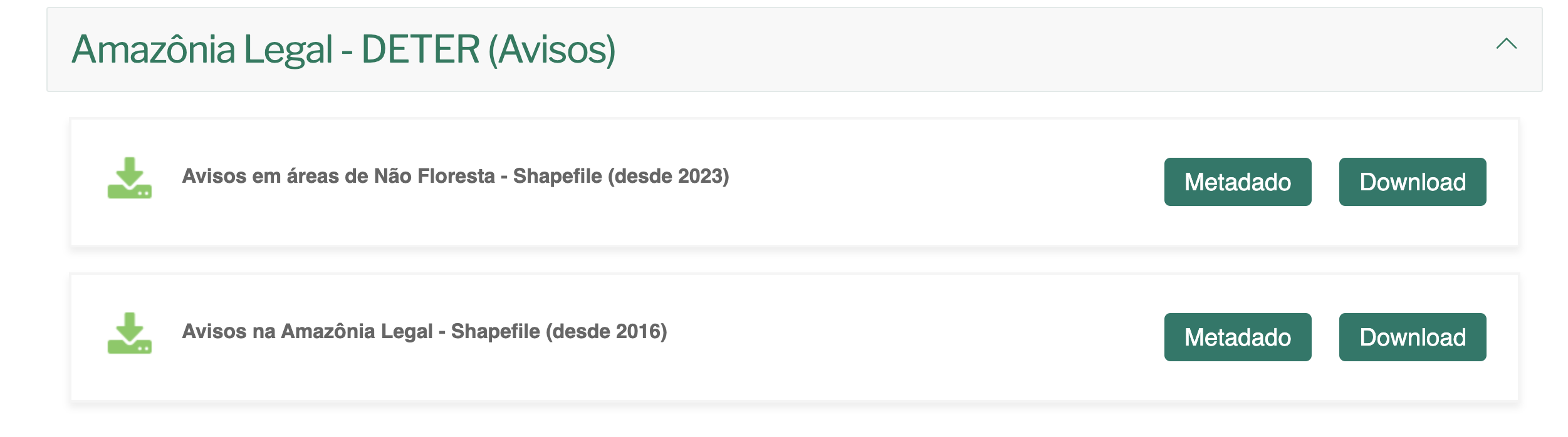The image size is (1568, 437).
Task: Collapse the Amazônia Legal - DETER section chevron
Action: 1506,44
